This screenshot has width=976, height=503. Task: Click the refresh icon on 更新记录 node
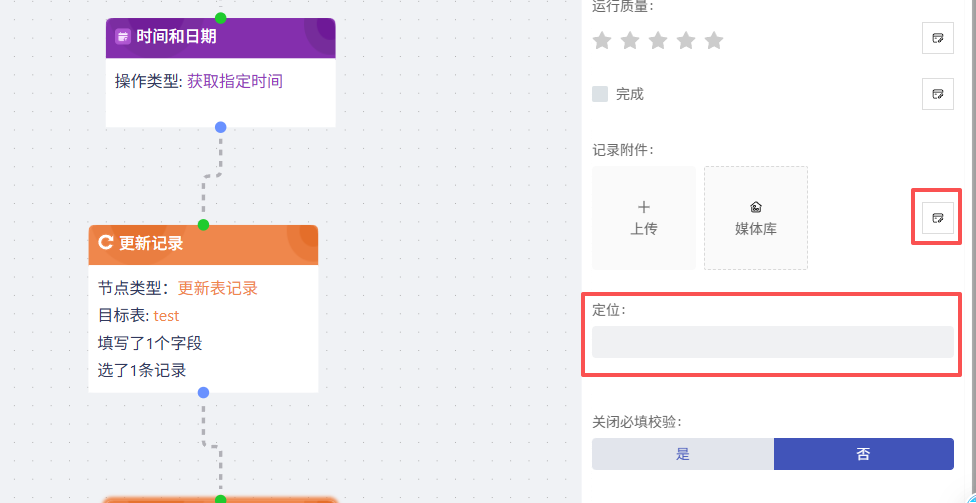(105, 243)
